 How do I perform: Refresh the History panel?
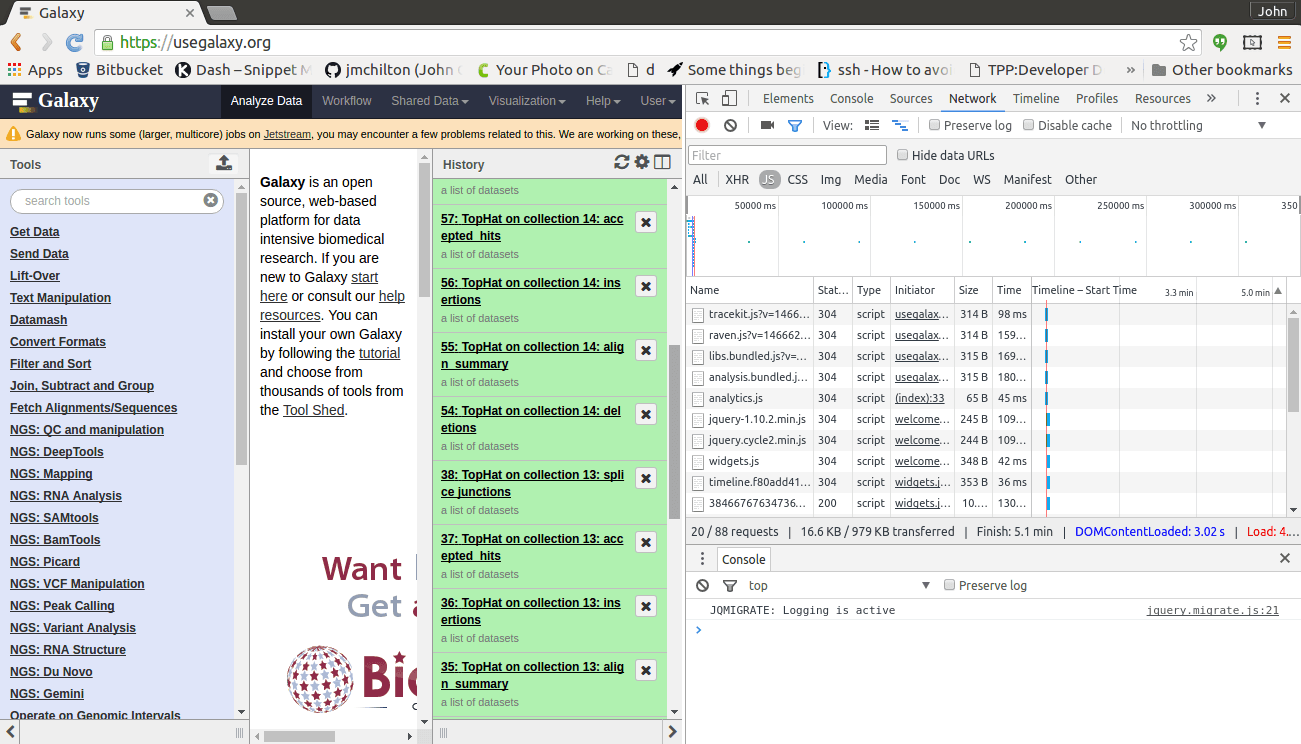(x=622, y=161)
